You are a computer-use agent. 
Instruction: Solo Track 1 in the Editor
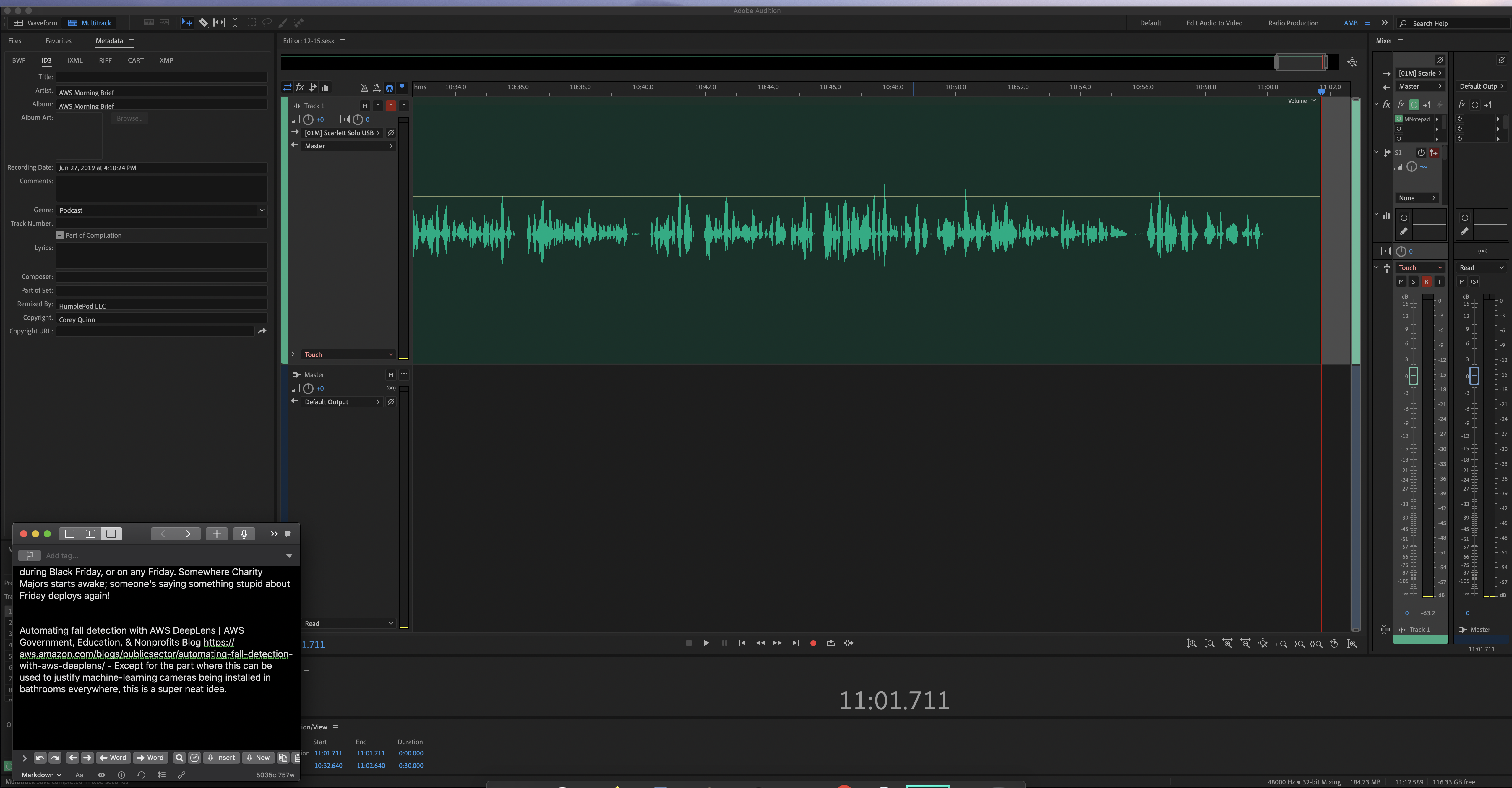[x=378, y=106]
